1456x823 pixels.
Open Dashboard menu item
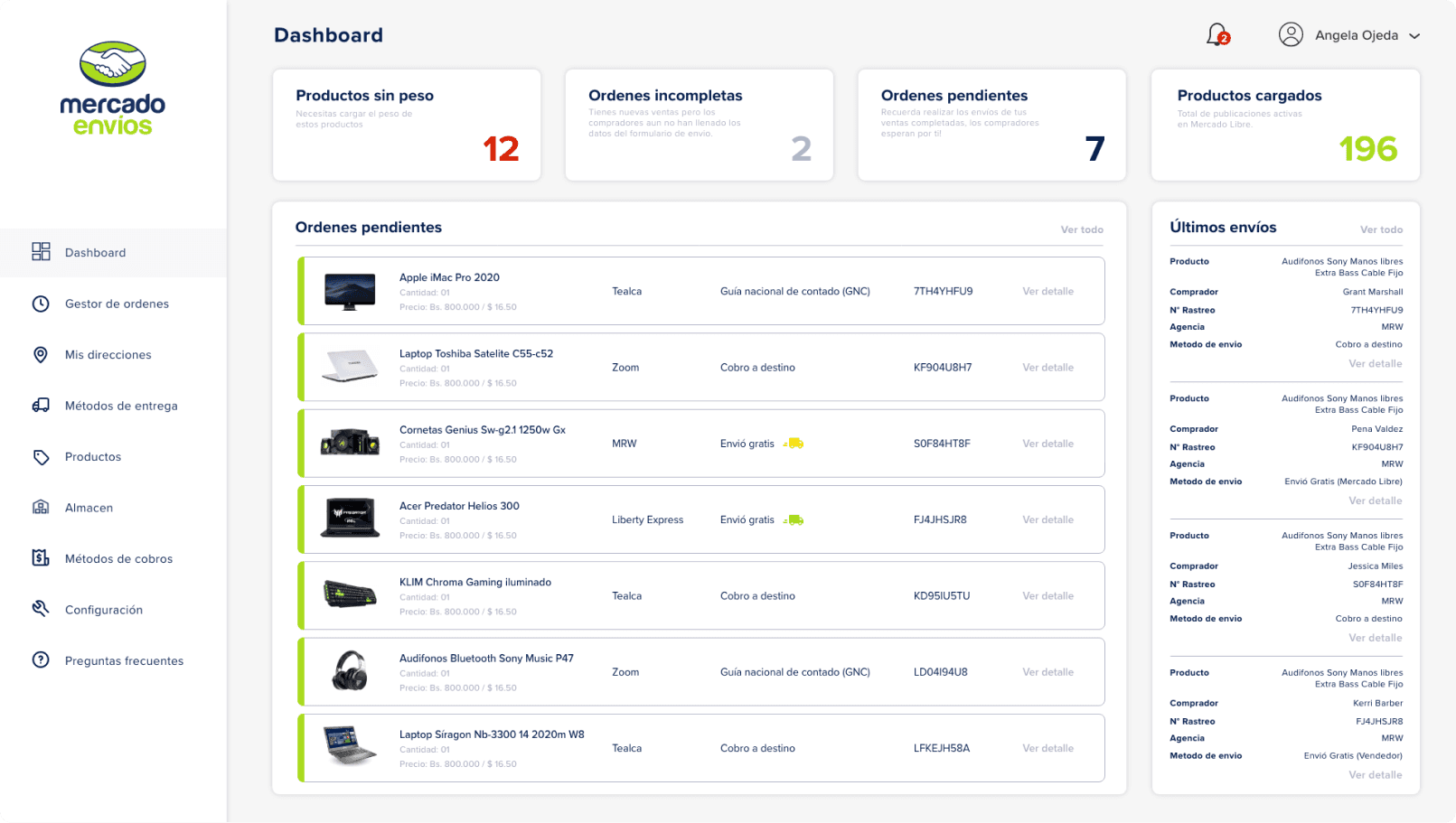point(114,253)
